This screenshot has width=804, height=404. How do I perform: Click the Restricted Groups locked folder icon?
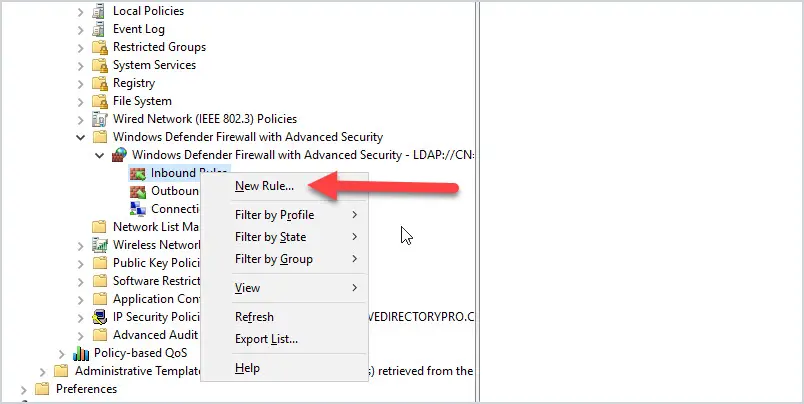[x=99, y=47]
